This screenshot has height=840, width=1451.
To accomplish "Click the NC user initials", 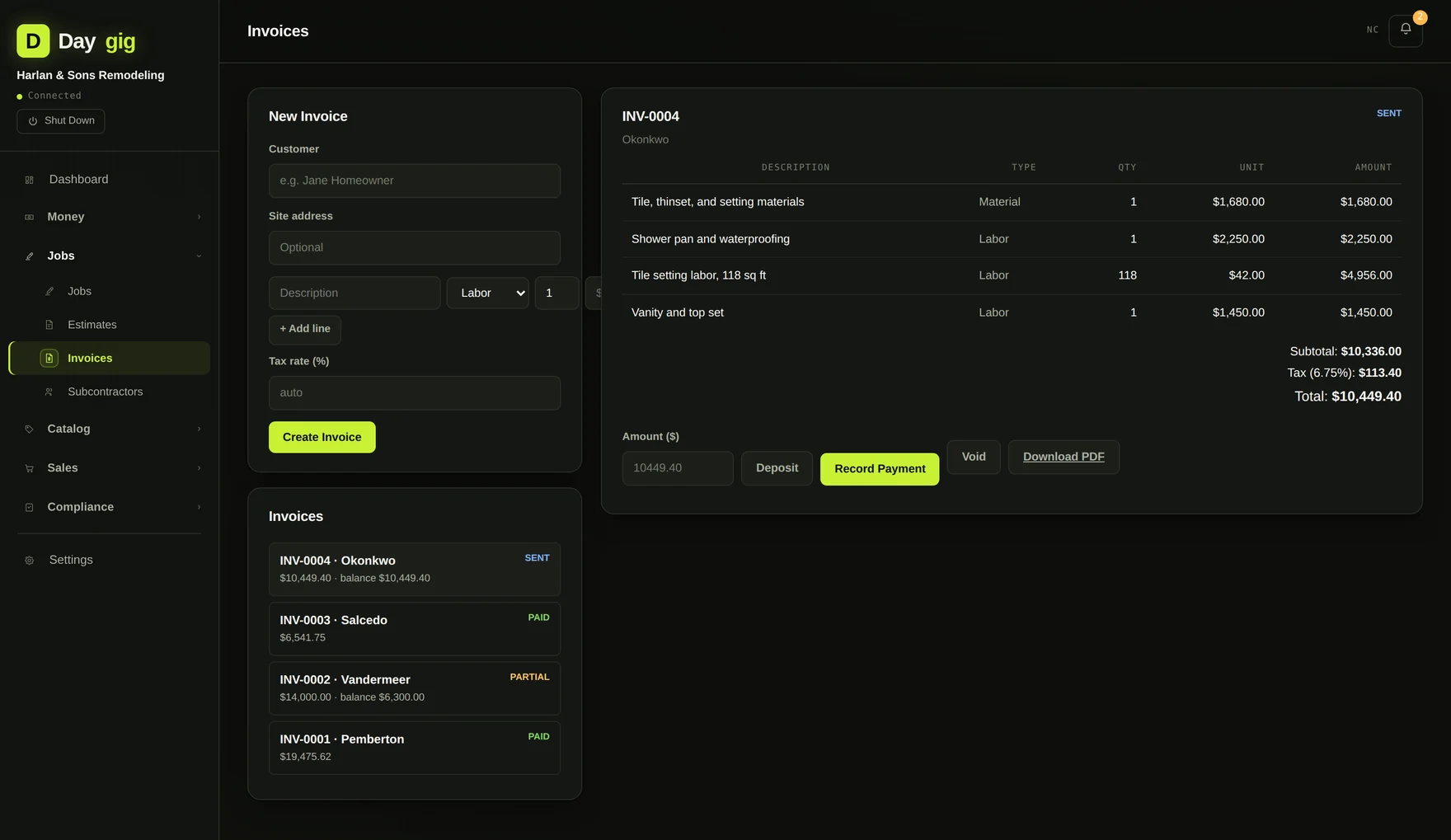I will (x=1373, y=30).
